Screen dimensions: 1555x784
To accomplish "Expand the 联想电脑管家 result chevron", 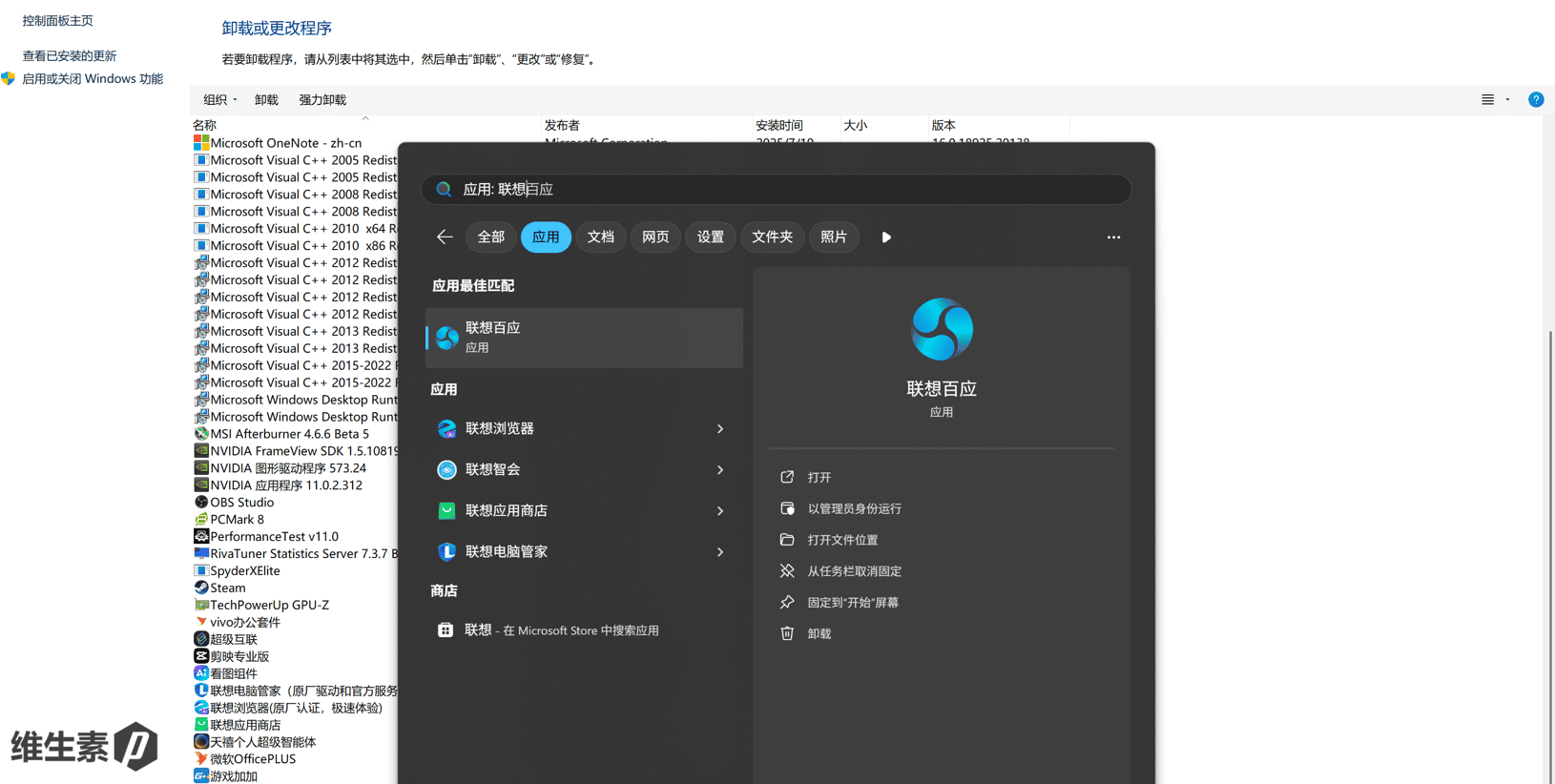I will (720, 552).
